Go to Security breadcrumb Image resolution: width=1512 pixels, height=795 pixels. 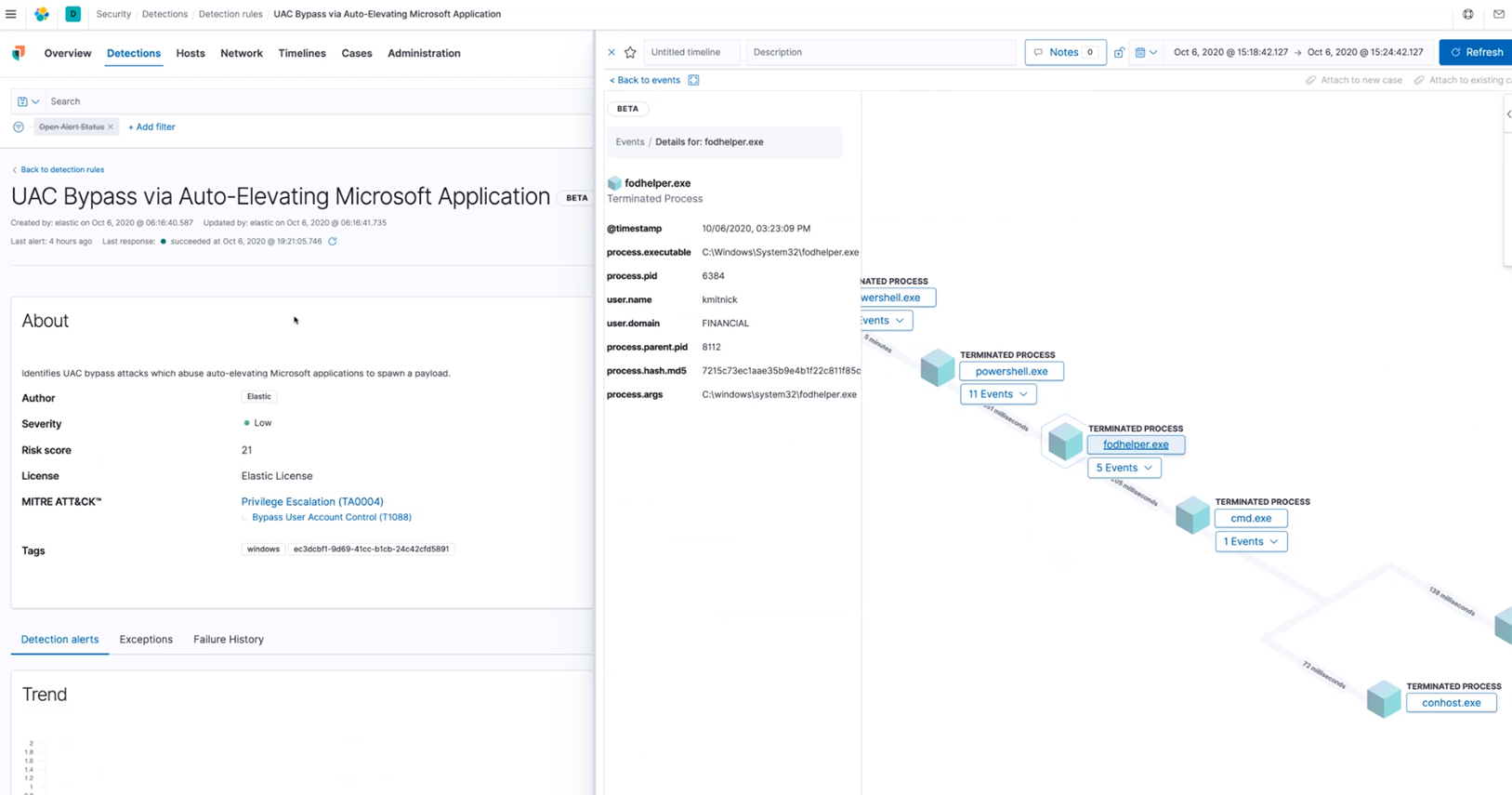[113, 14]
